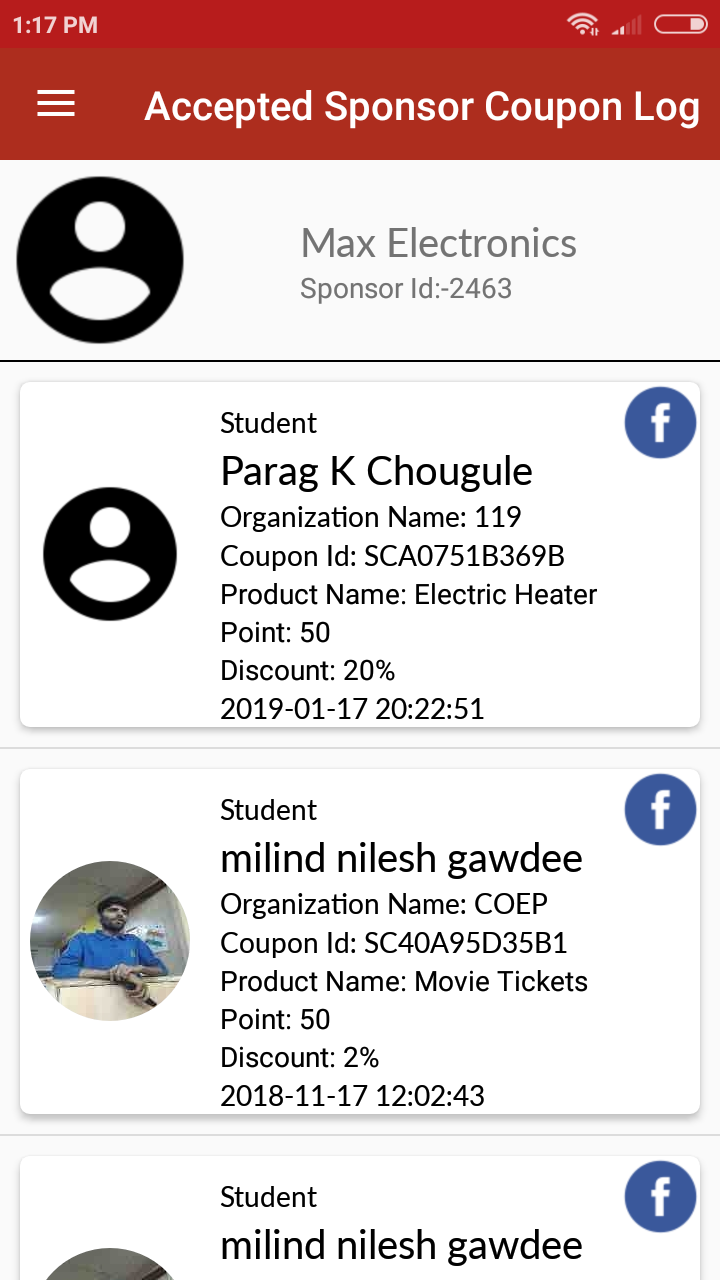Select the Max Electronics sponsor name
Viewport: 720px width, 1280px height.
438,243
